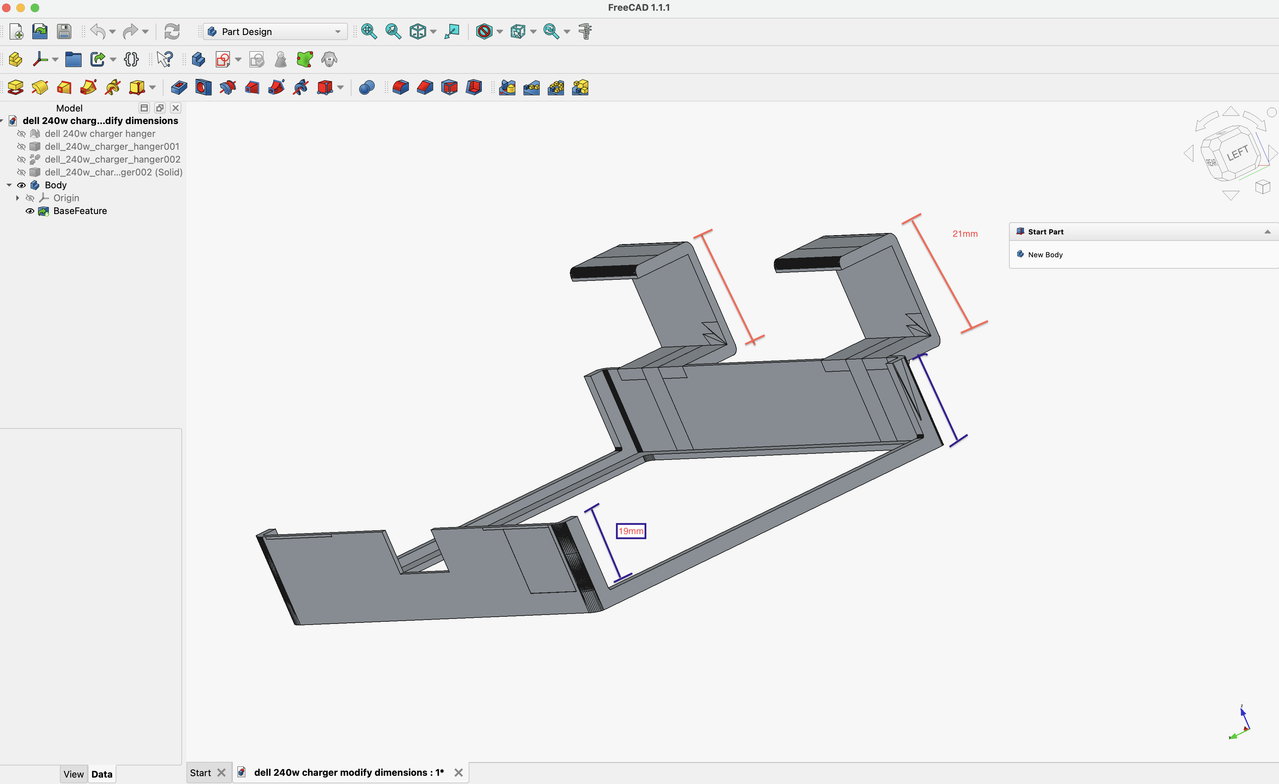1279x784 pixels.
Task: Expand the Origin tree node
Action: coord(18,198)
